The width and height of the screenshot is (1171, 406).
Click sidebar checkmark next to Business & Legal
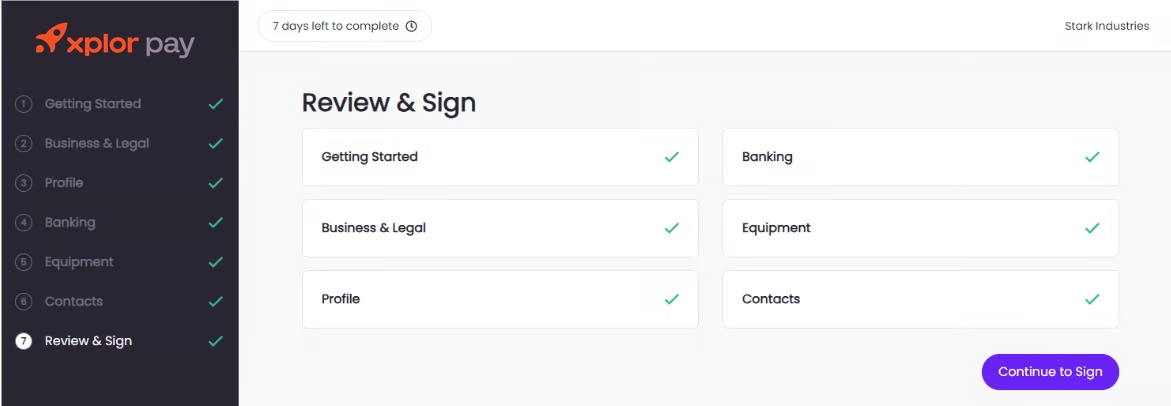[x=215, y=143]
